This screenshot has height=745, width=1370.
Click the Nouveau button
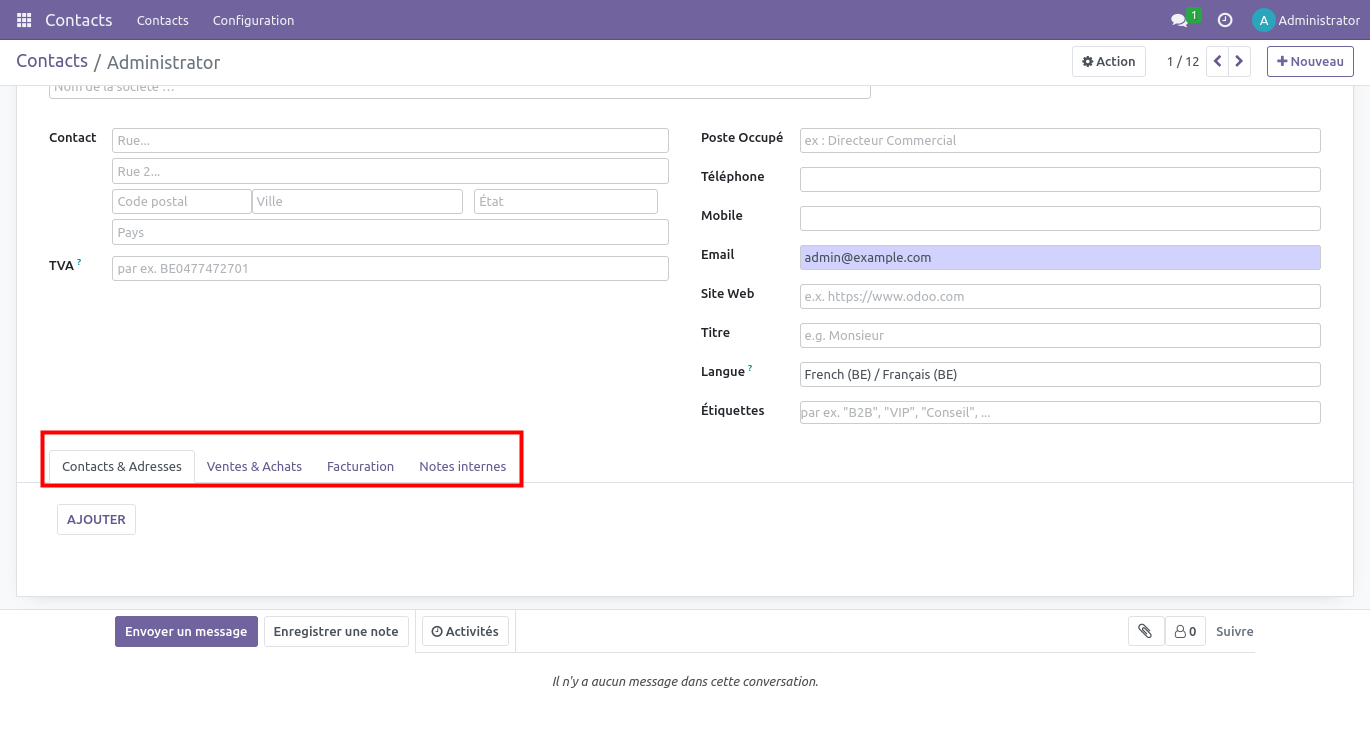click(x=1310, y=62)
